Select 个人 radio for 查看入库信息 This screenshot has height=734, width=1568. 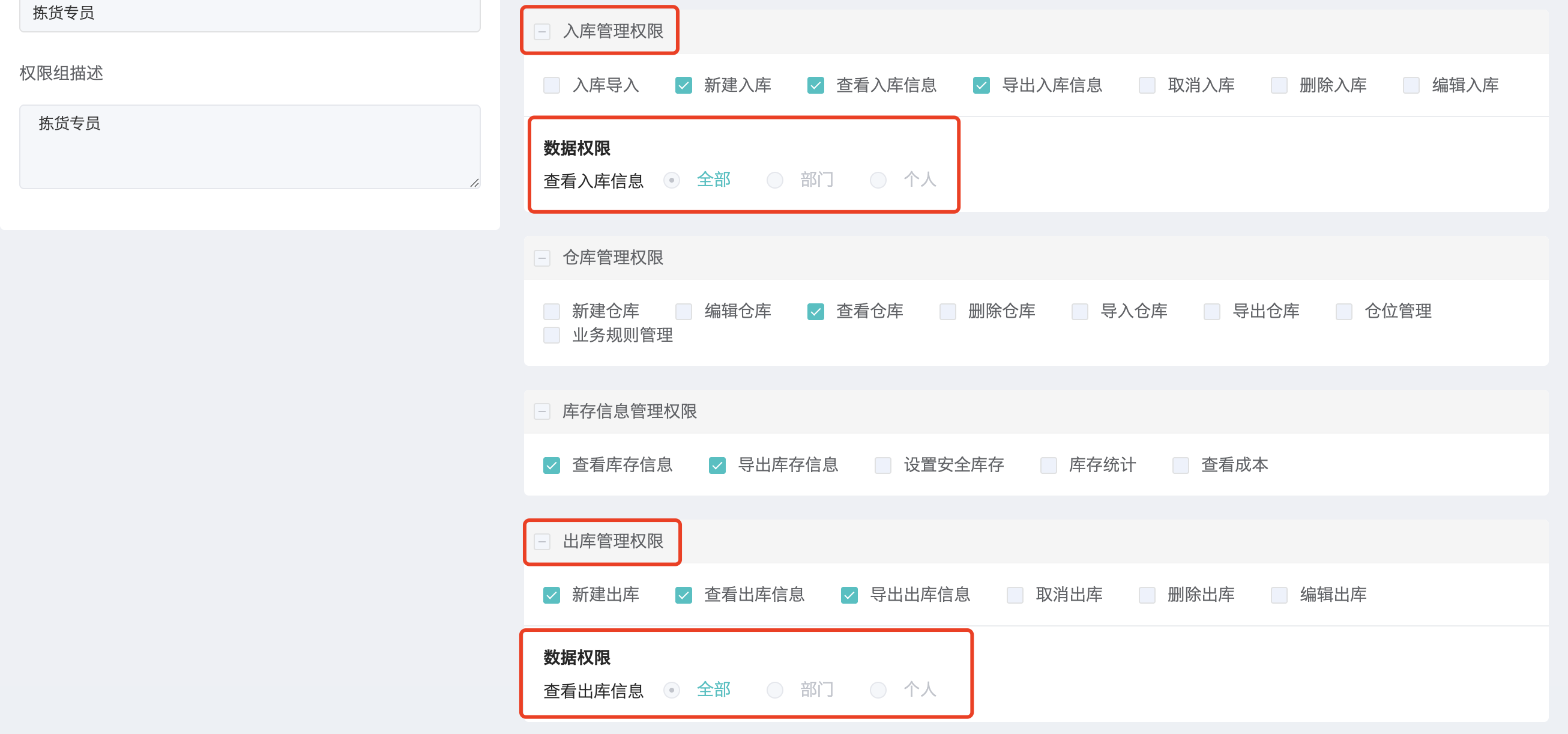(878, 180)
